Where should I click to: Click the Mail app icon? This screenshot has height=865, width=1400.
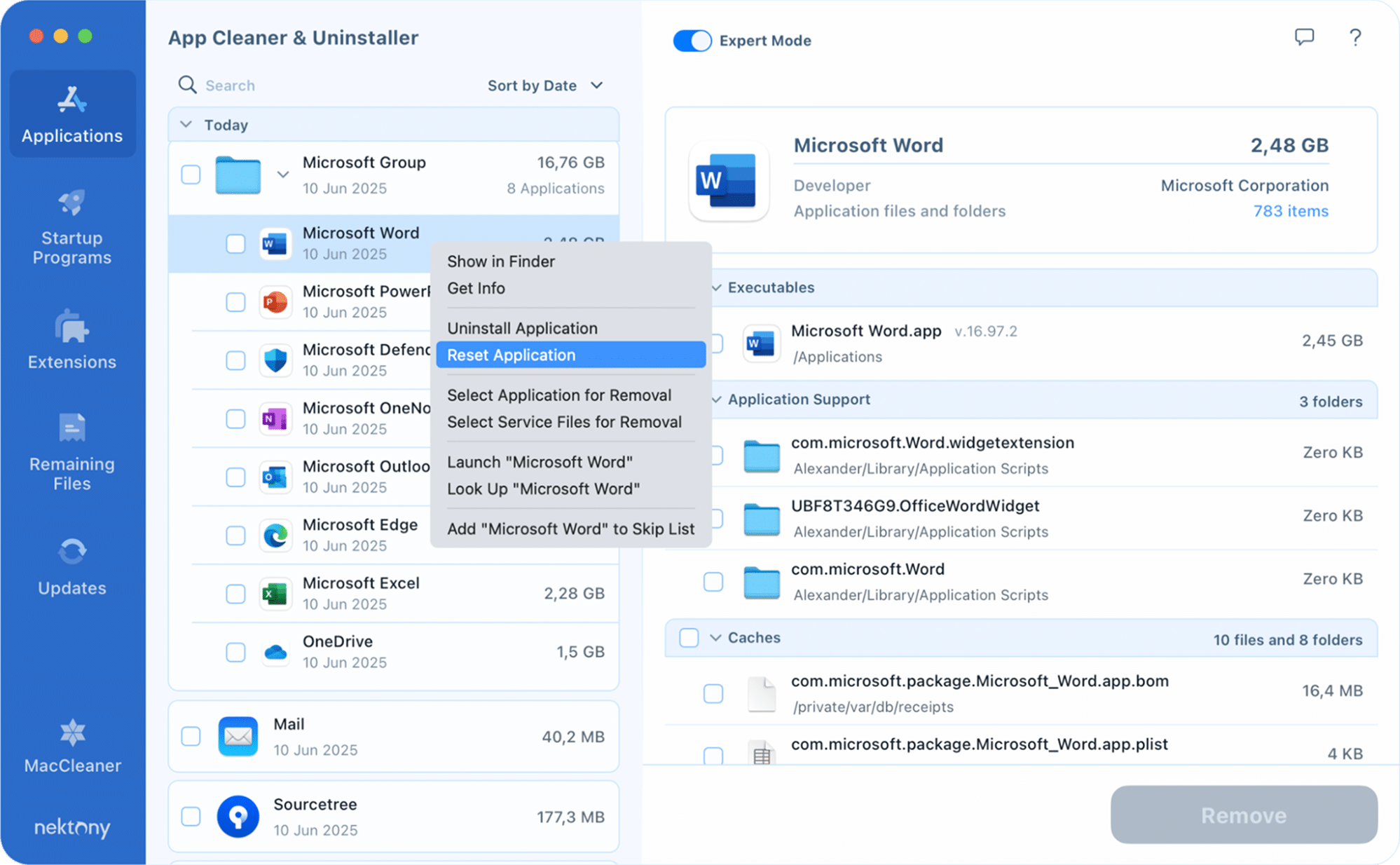[x=238, y=736]
